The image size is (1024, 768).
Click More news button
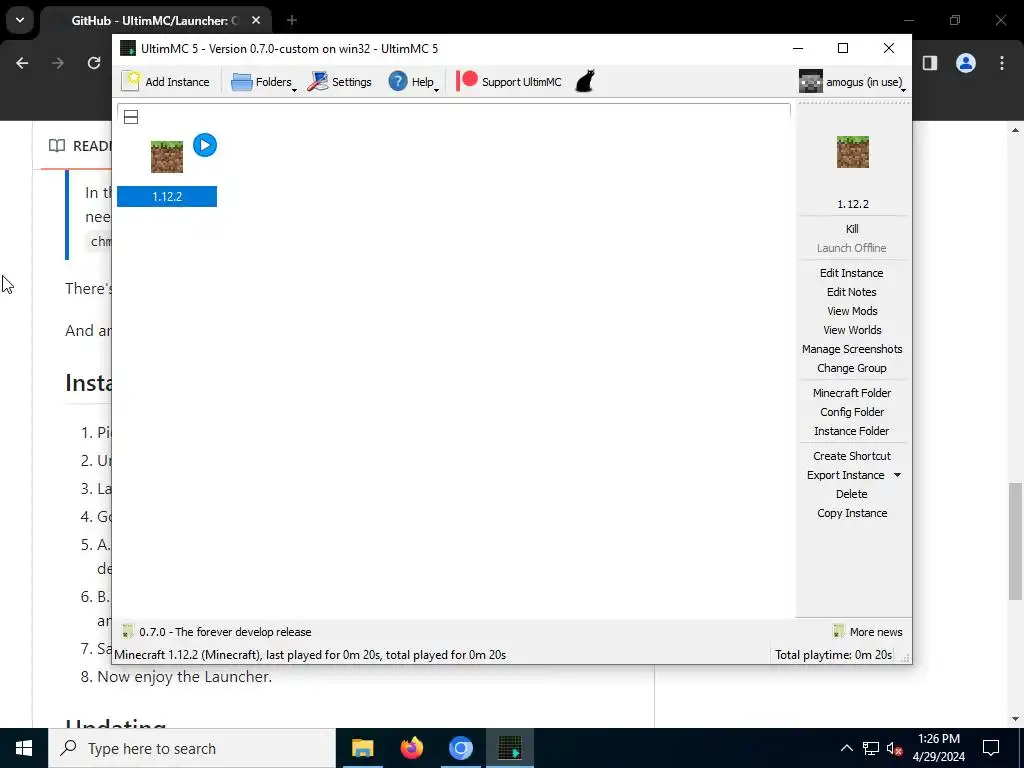(867, 632)
